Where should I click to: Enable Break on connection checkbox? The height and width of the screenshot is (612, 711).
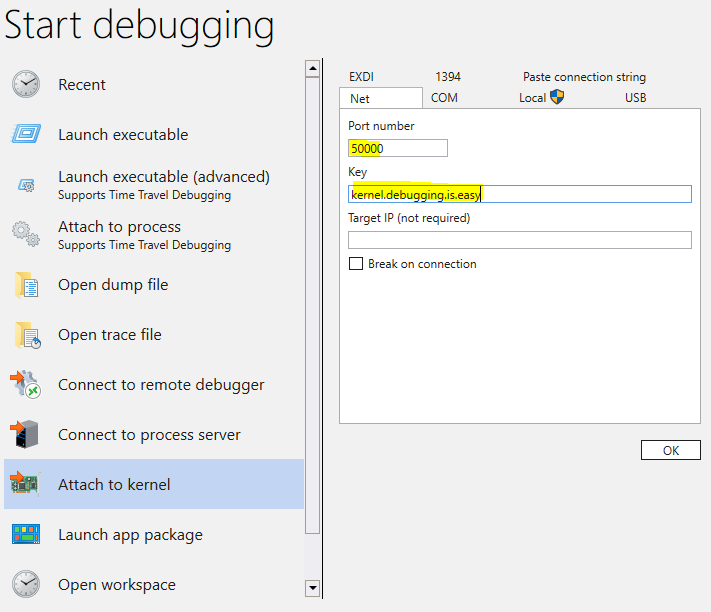356,264
